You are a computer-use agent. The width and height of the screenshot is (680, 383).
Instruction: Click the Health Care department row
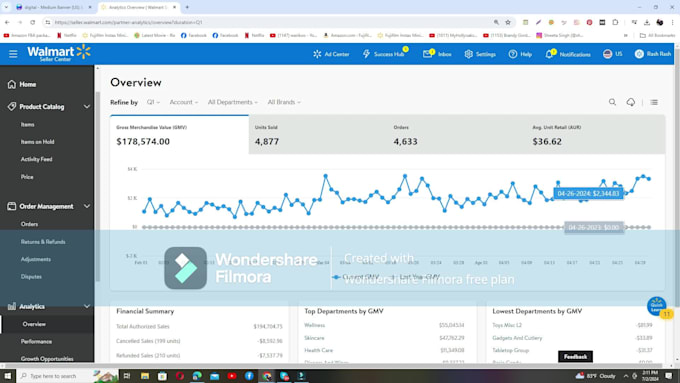384,350
